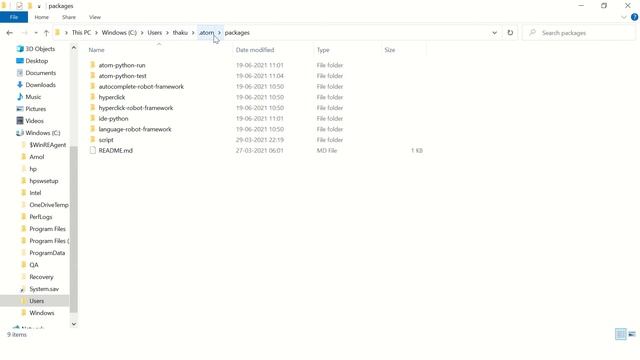Open Videos in navigation pane
Image resolution: width=640 pixels, height=360 pixels.
click(x=34, y=121)
